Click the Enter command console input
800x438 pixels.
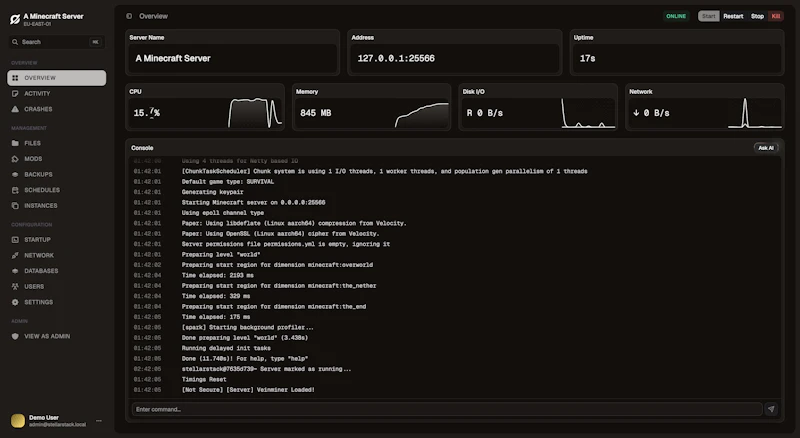click(447, 409)
